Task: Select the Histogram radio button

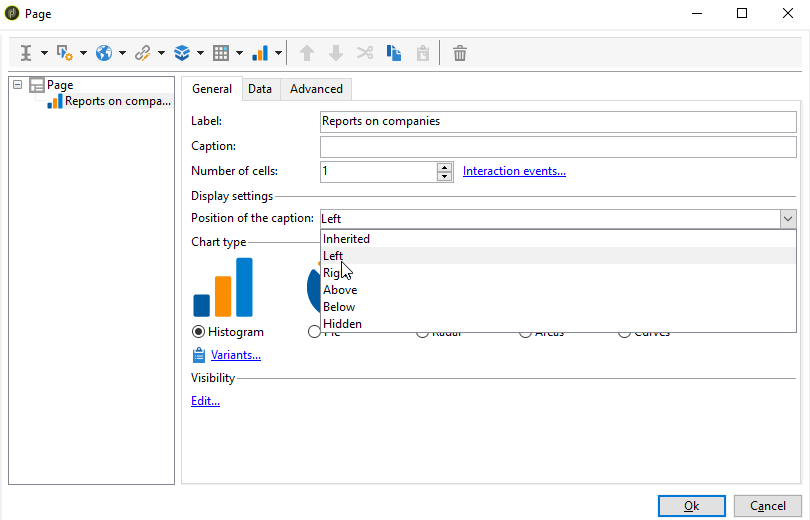Action: (199, 332)
